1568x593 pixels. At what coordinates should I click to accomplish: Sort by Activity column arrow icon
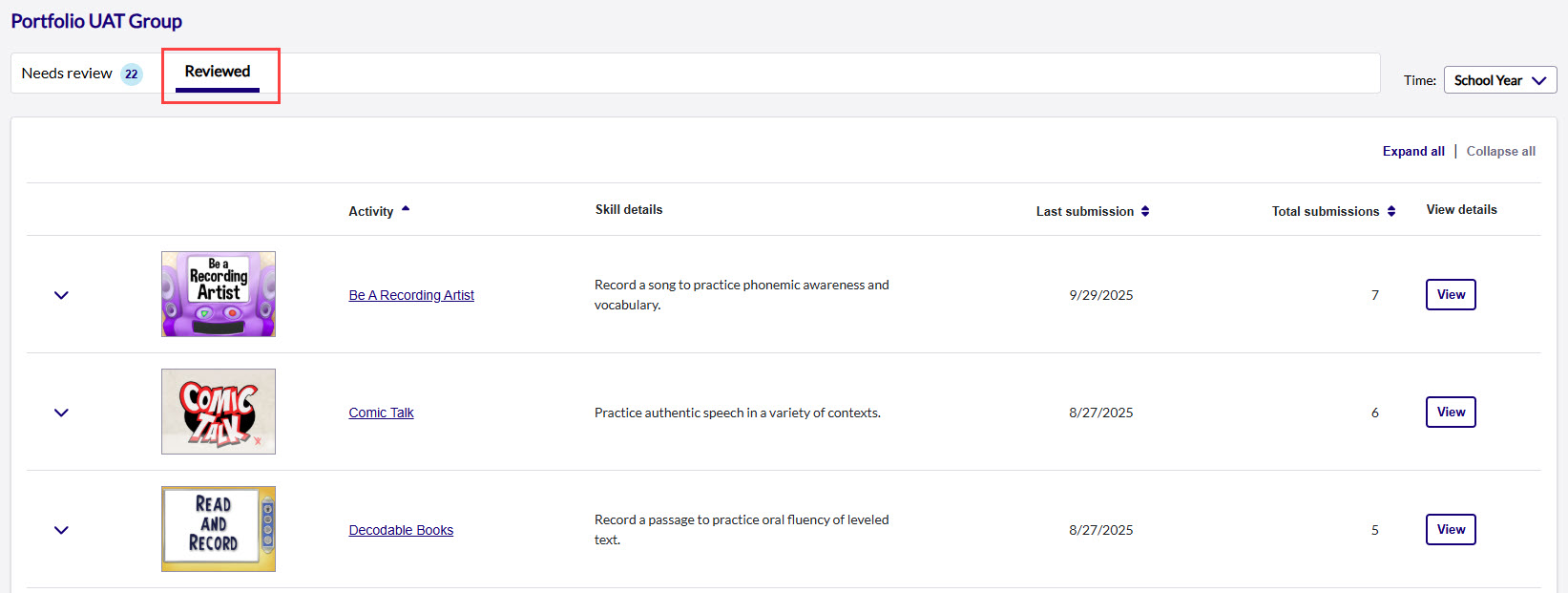click(x=406, y=209)
